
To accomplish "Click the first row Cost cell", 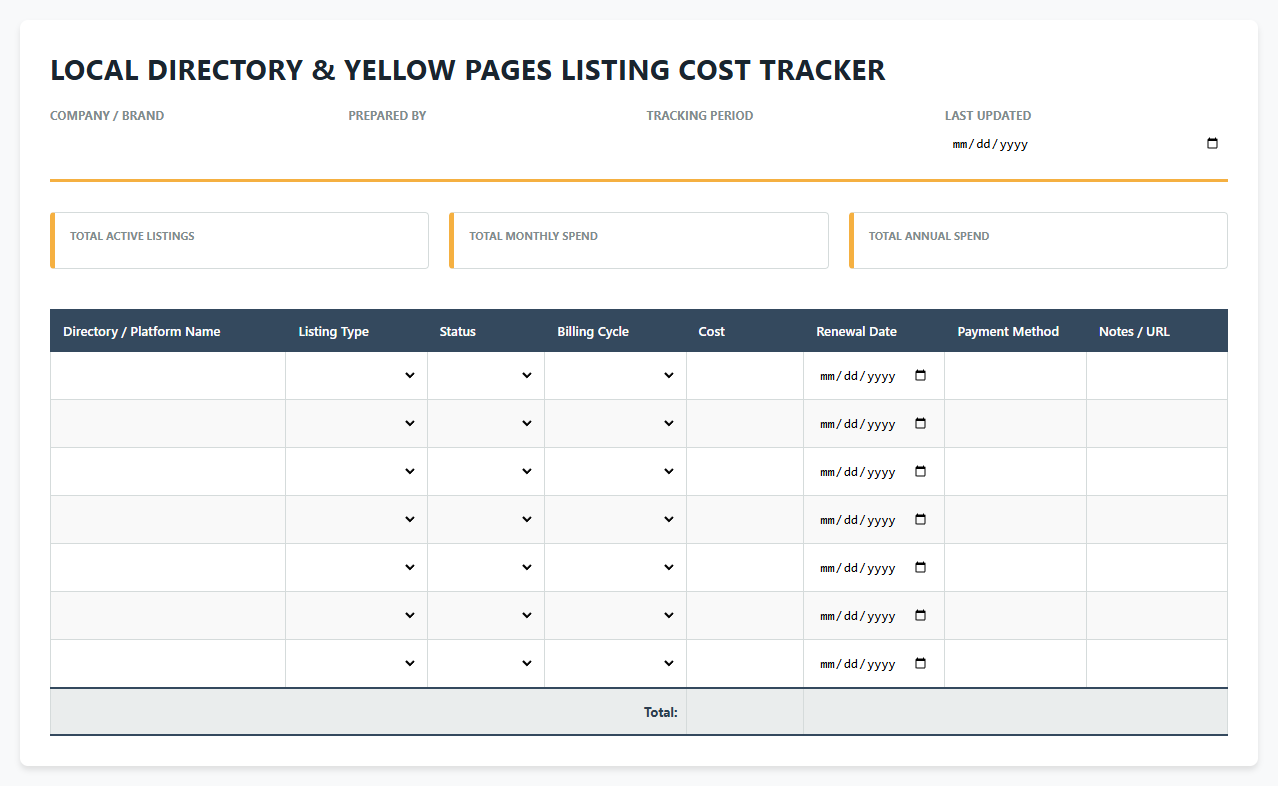I will (x=745, y=376).
